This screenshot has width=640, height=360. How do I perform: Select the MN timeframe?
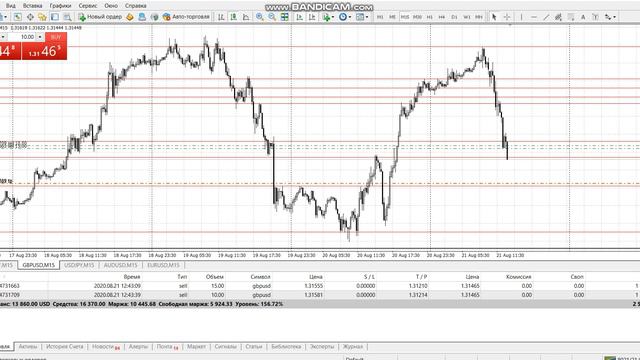tap(479, 17)
